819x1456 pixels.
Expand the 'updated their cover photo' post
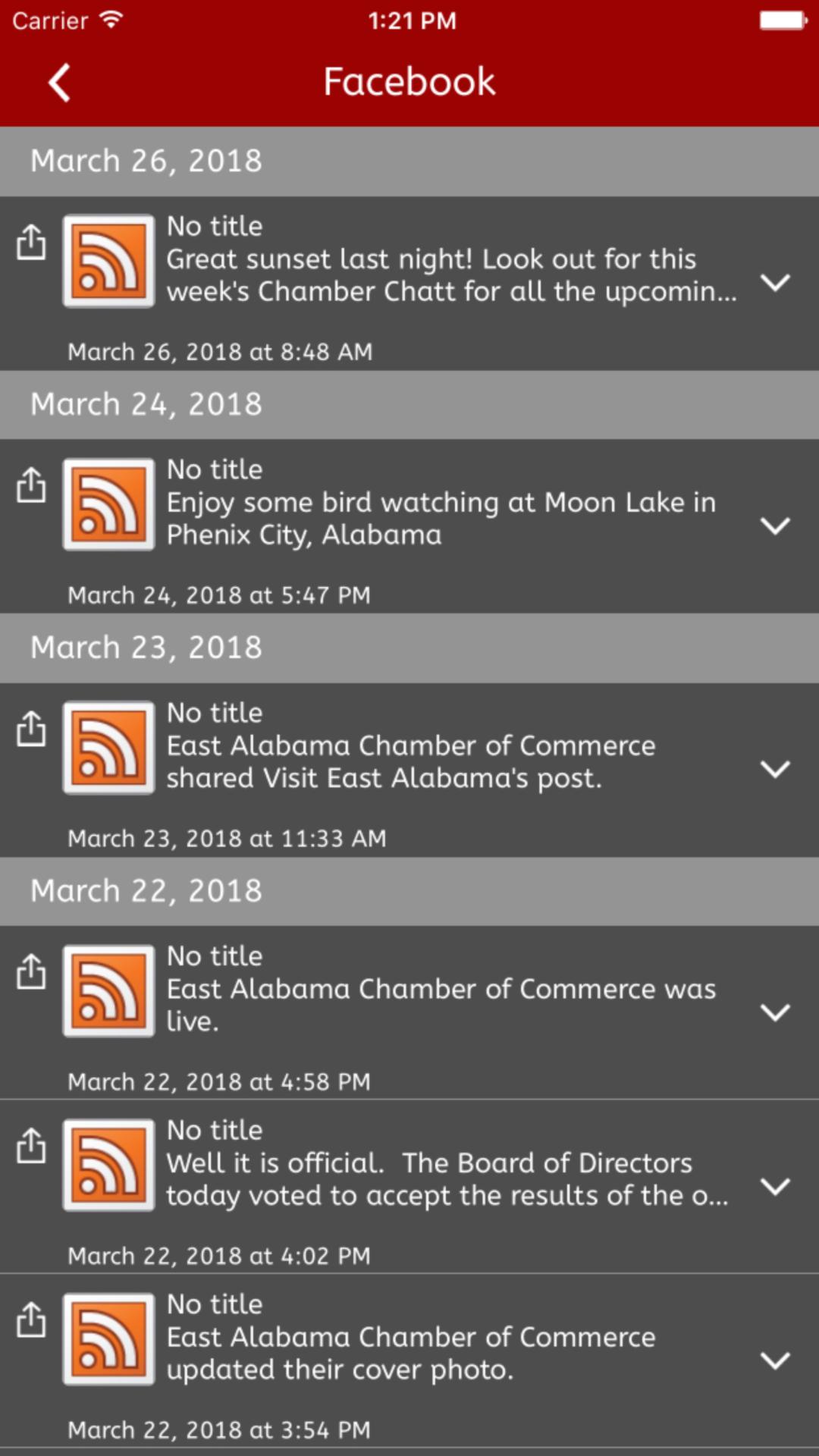(775, 1360)
